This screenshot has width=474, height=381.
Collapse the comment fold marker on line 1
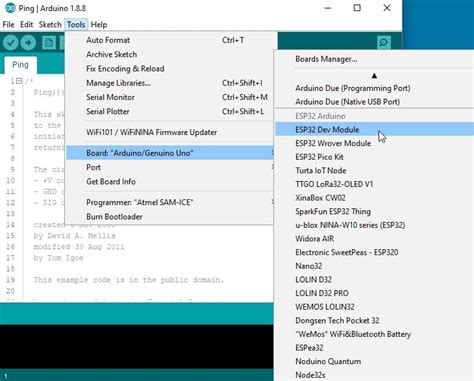click(x=19, y=81)
